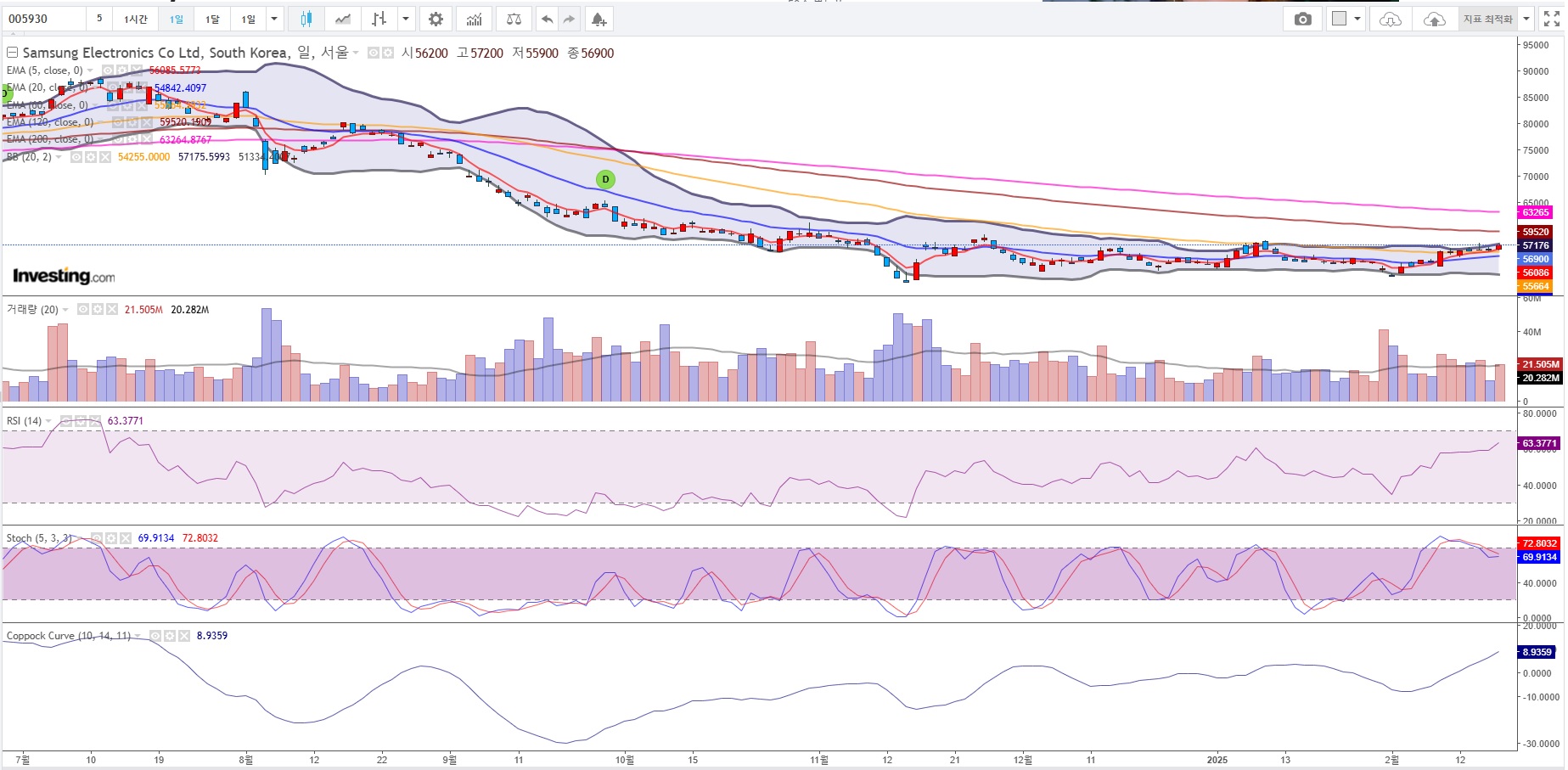
Task: Toggle fullscreen chart mode
Action: (1551, 19)
